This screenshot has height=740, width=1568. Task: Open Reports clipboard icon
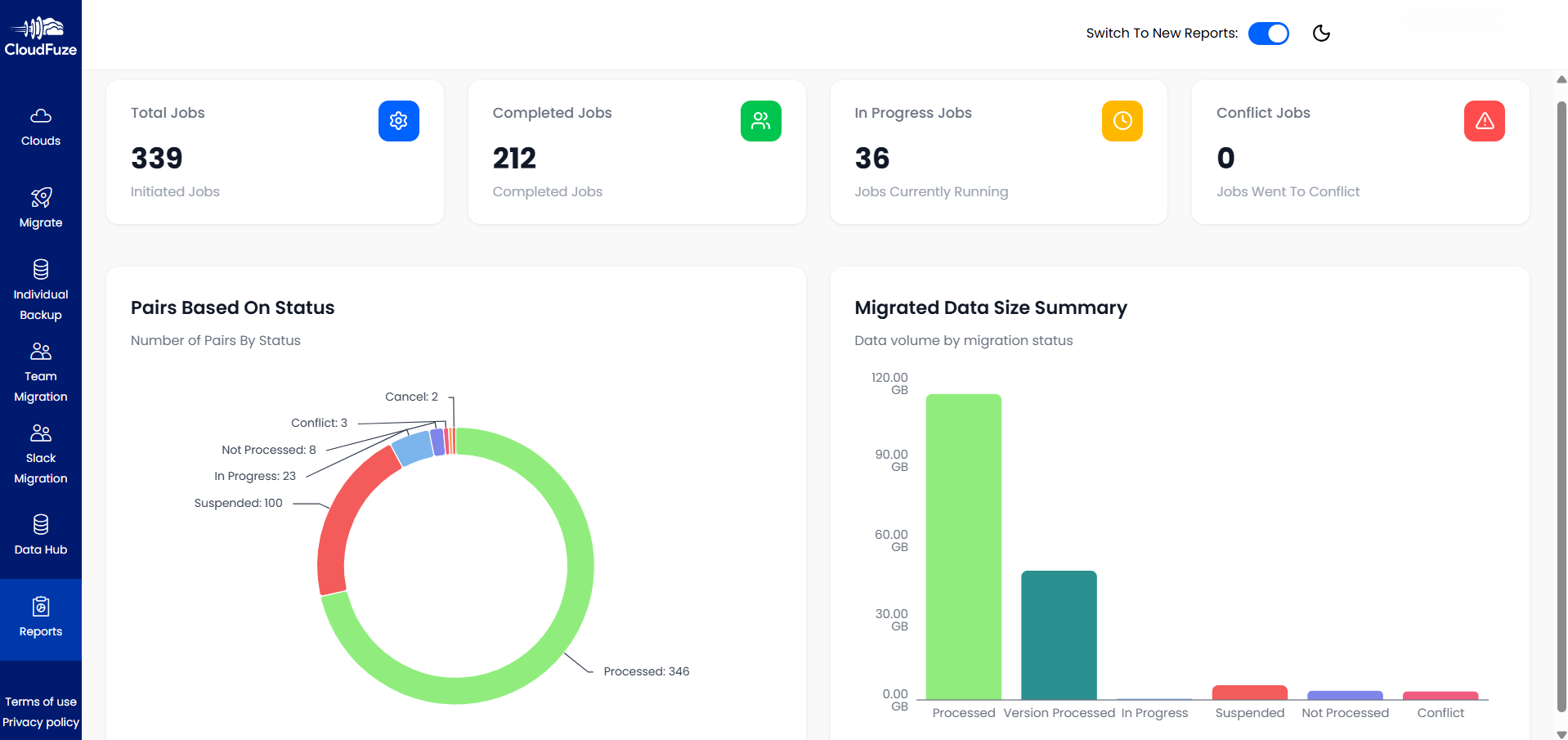pos(41,606)
